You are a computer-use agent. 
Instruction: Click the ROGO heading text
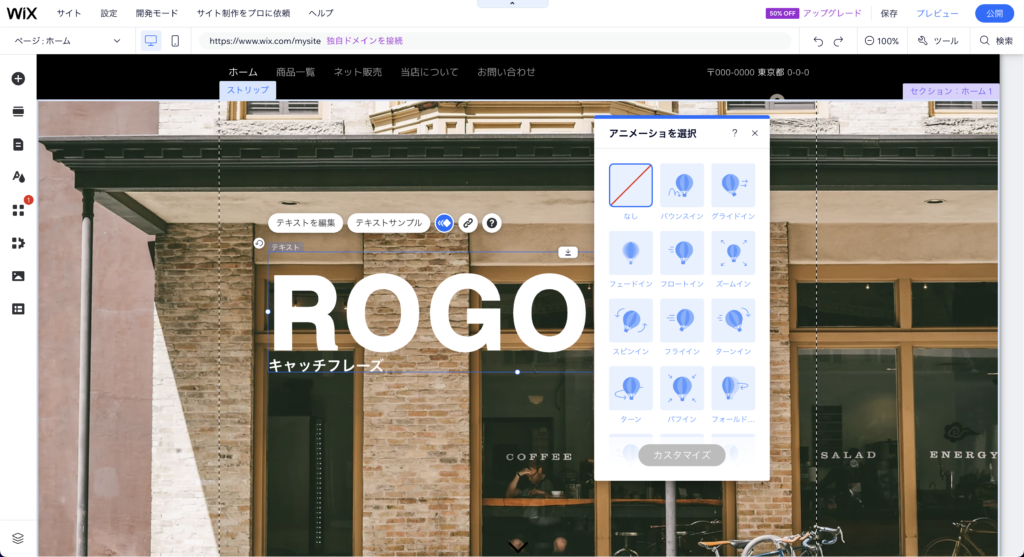428,313
